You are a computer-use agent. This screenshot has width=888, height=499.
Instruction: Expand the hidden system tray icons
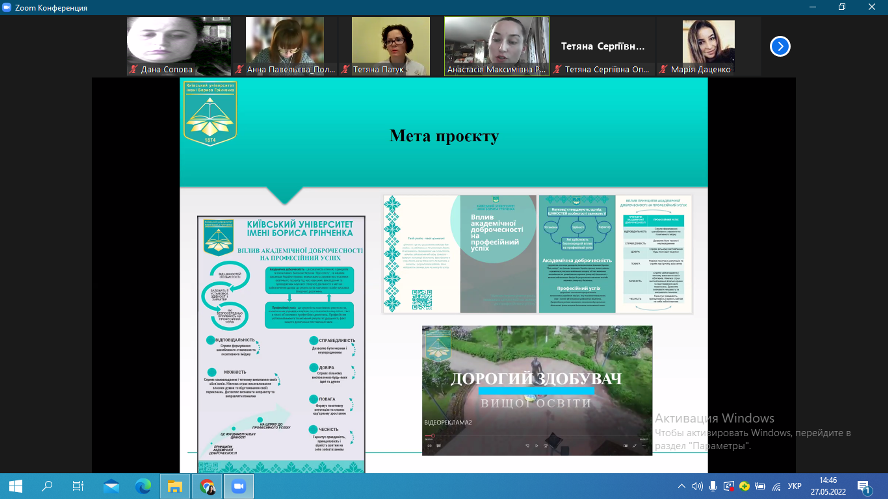click(682, 486)
